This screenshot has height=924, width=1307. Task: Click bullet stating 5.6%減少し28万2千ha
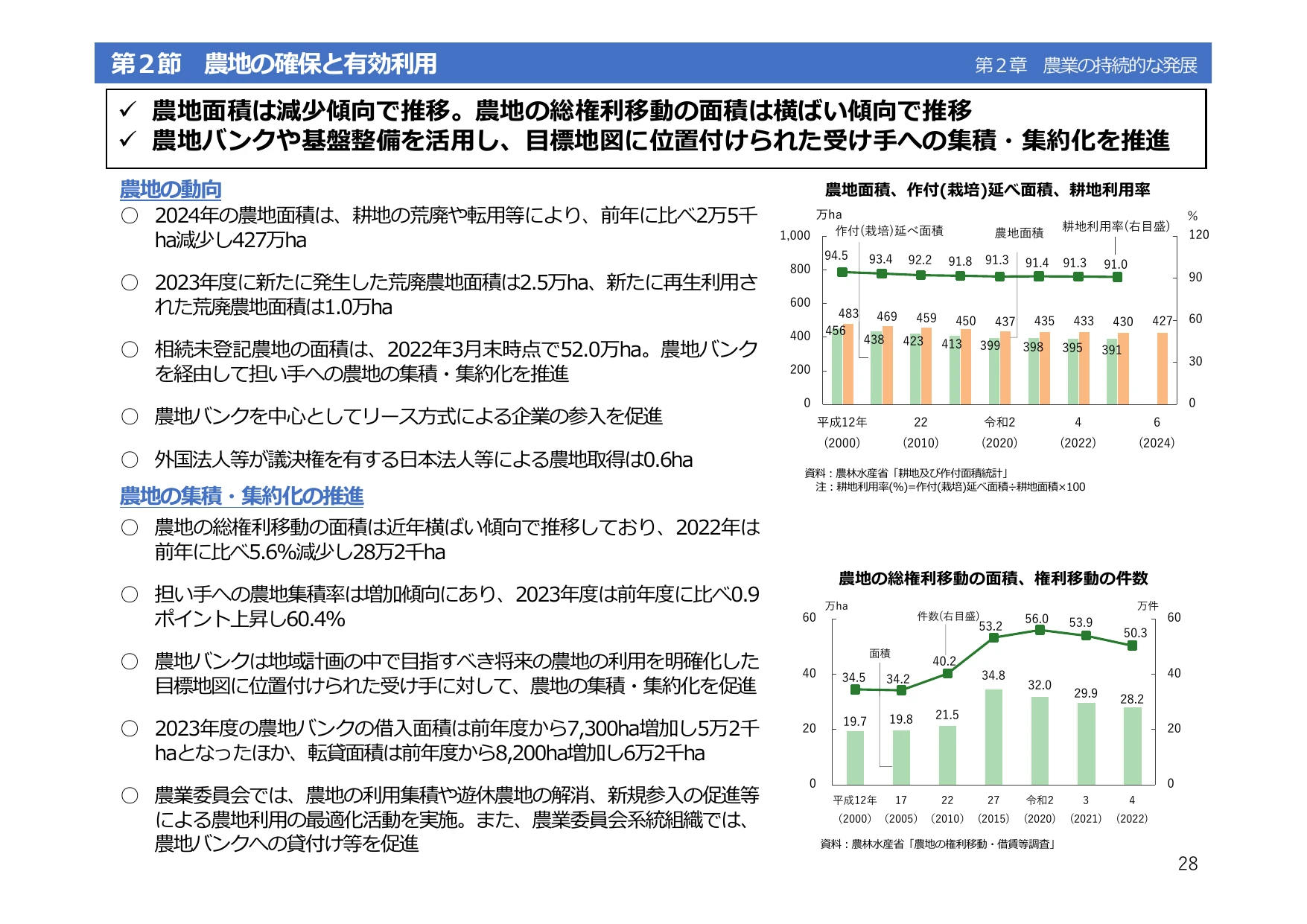(457, 539)
